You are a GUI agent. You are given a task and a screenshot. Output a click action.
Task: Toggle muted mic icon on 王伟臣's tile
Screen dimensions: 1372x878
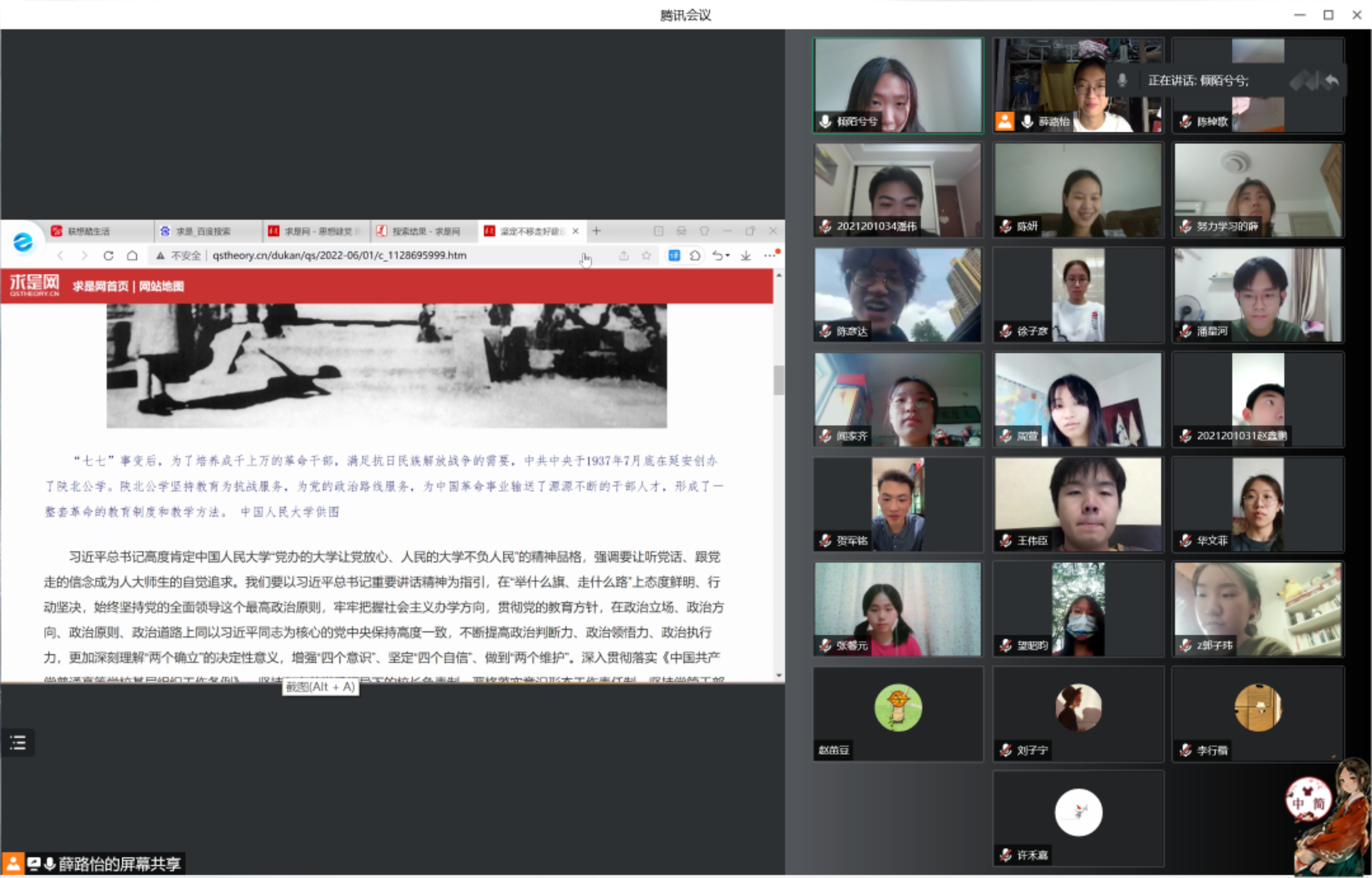tap(1006, 541)
